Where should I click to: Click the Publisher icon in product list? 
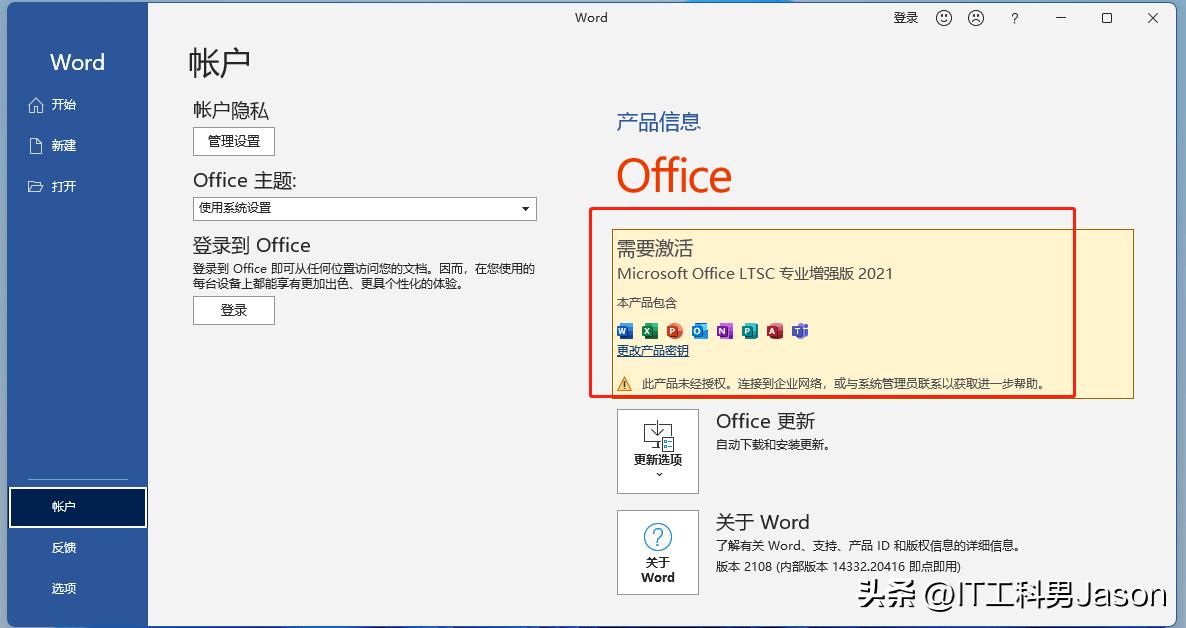point(750,331)
